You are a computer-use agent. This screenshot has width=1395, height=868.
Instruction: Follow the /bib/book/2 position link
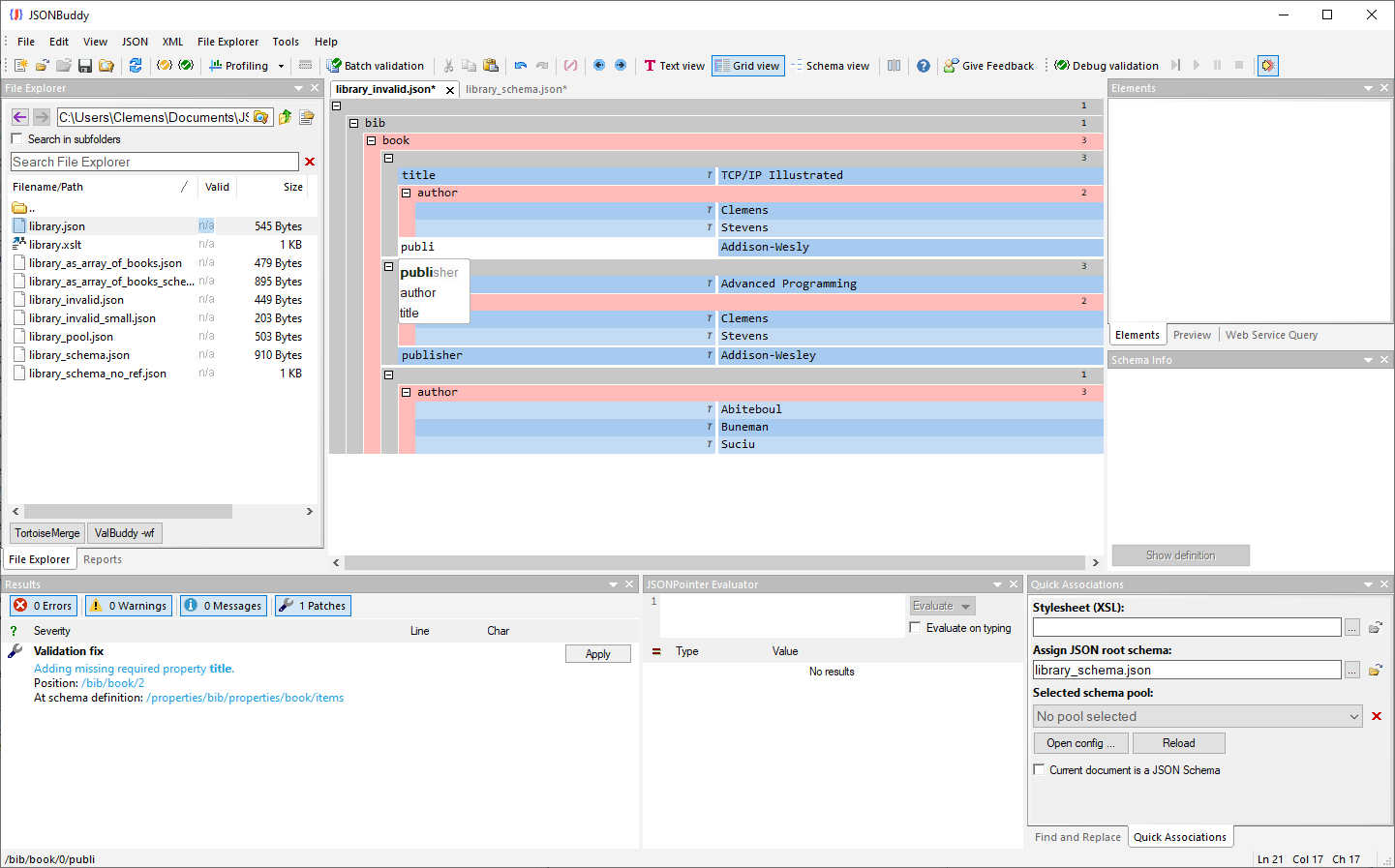pyautogui.click(x=113, y=683)
